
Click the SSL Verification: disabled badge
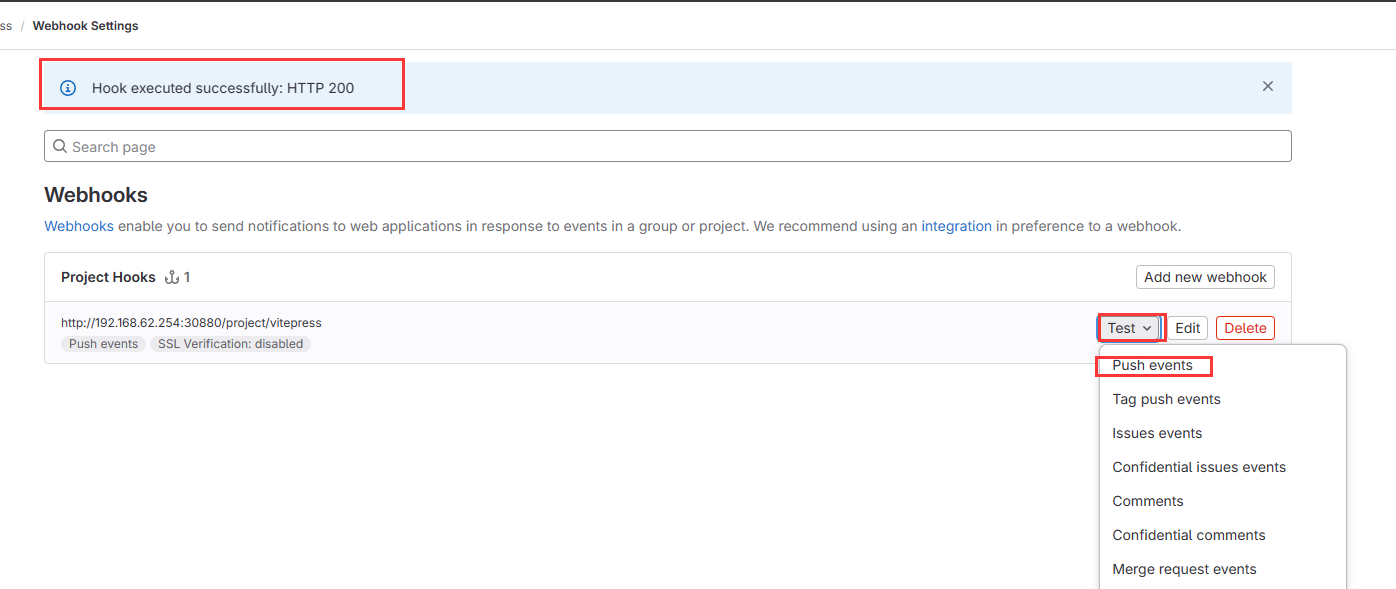(231, 344)
